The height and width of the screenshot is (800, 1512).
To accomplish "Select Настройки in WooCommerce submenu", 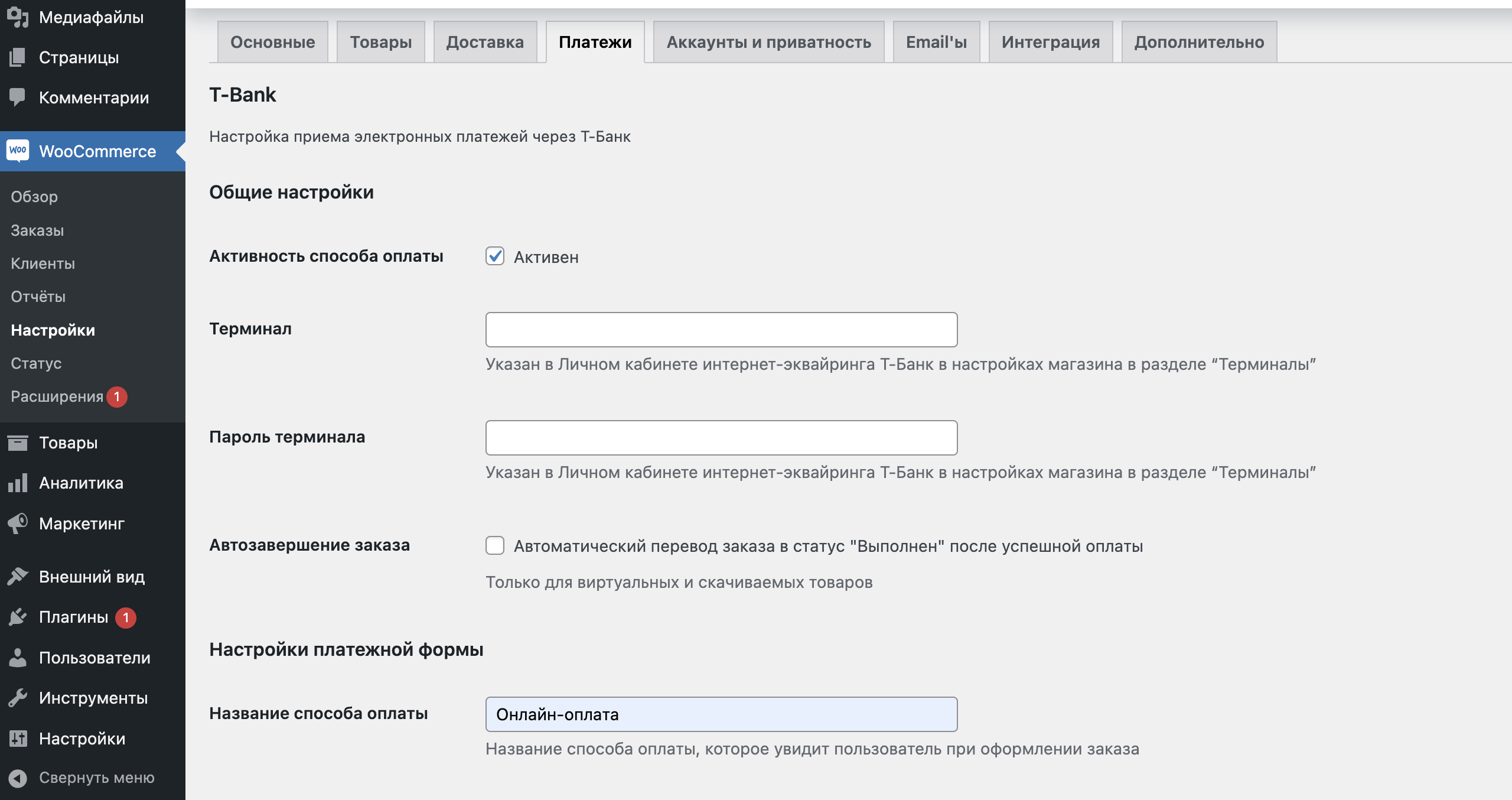I will pos(53,330).
